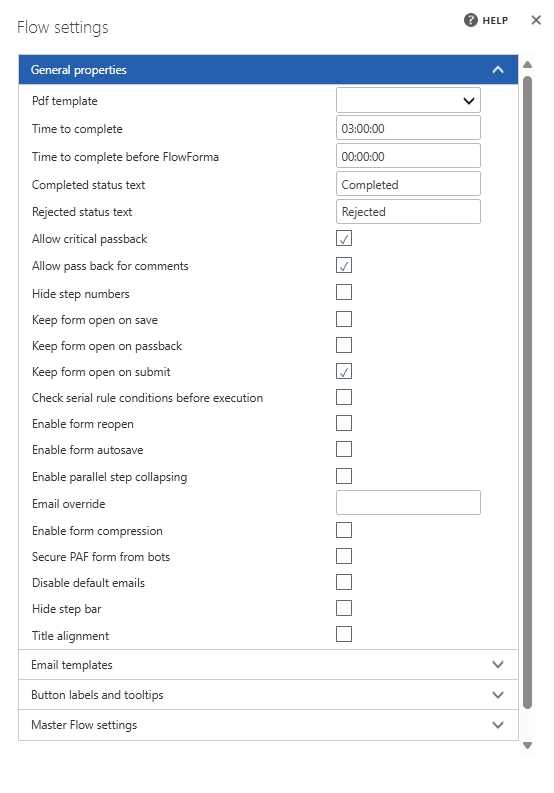Click the 'Email override' label
The width and height of the screenshot is (554, 793).
[68, 504]
